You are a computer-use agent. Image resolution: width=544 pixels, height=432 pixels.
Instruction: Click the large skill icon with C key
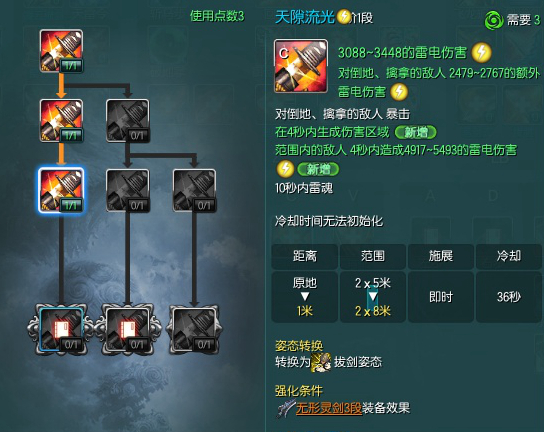click(301, 66)
